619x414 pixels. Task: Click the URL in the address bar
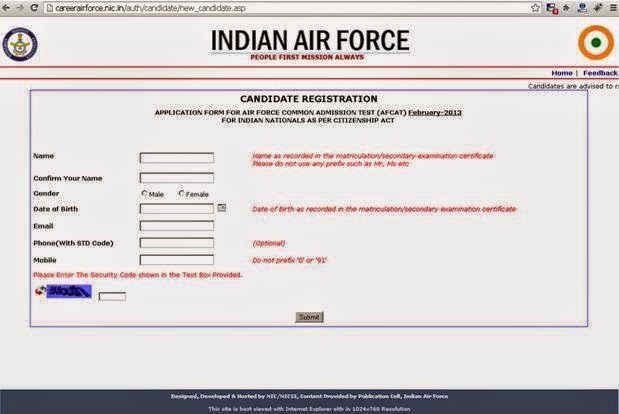(150, 8)
